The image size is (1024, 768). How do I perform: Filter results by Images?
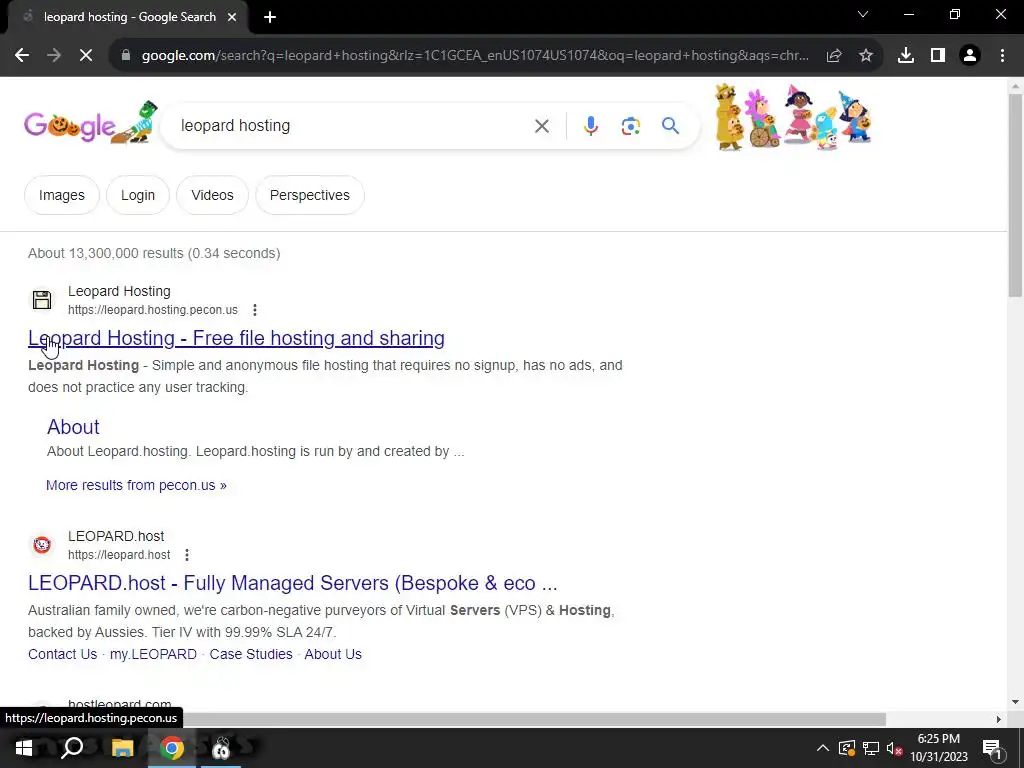[x=61, y=195]
